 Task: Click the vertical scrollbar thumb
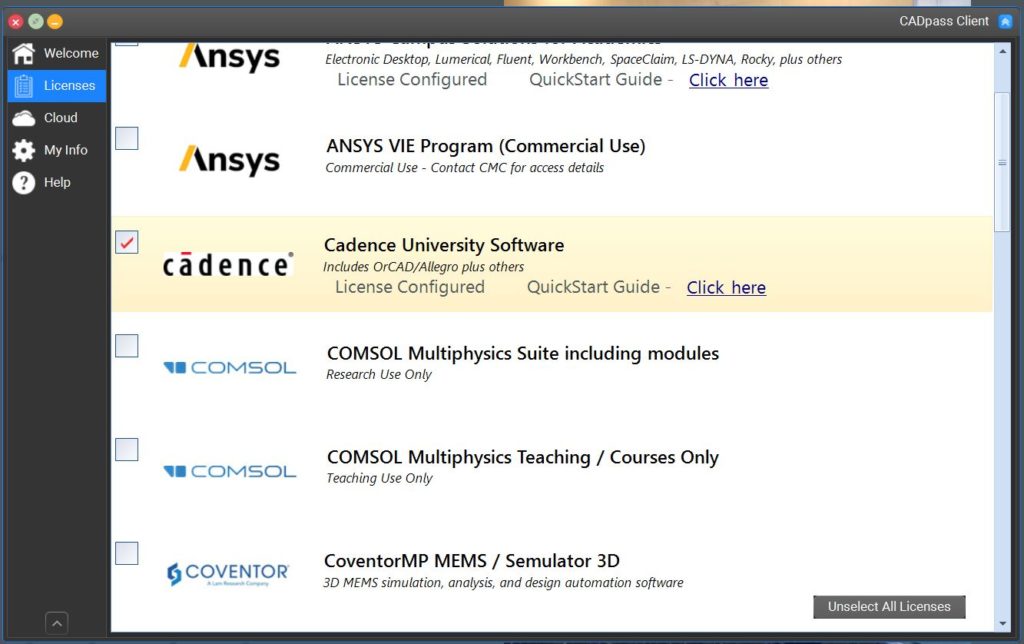[1002, 162]
